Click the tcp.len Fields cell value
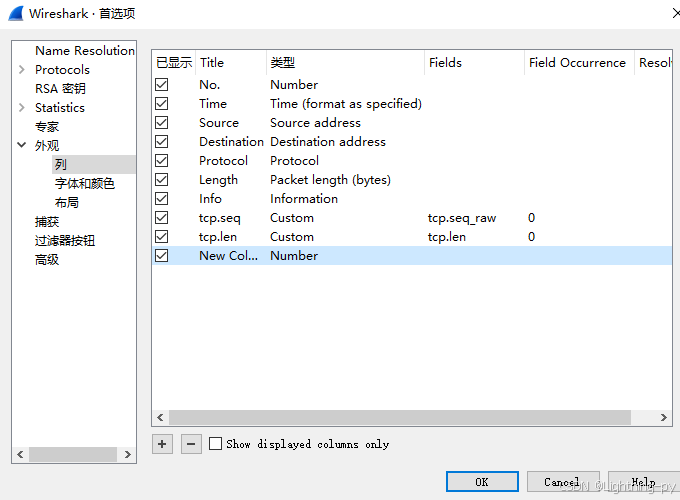Viewport: 680px width, 500px height. (x=447, y=237)
